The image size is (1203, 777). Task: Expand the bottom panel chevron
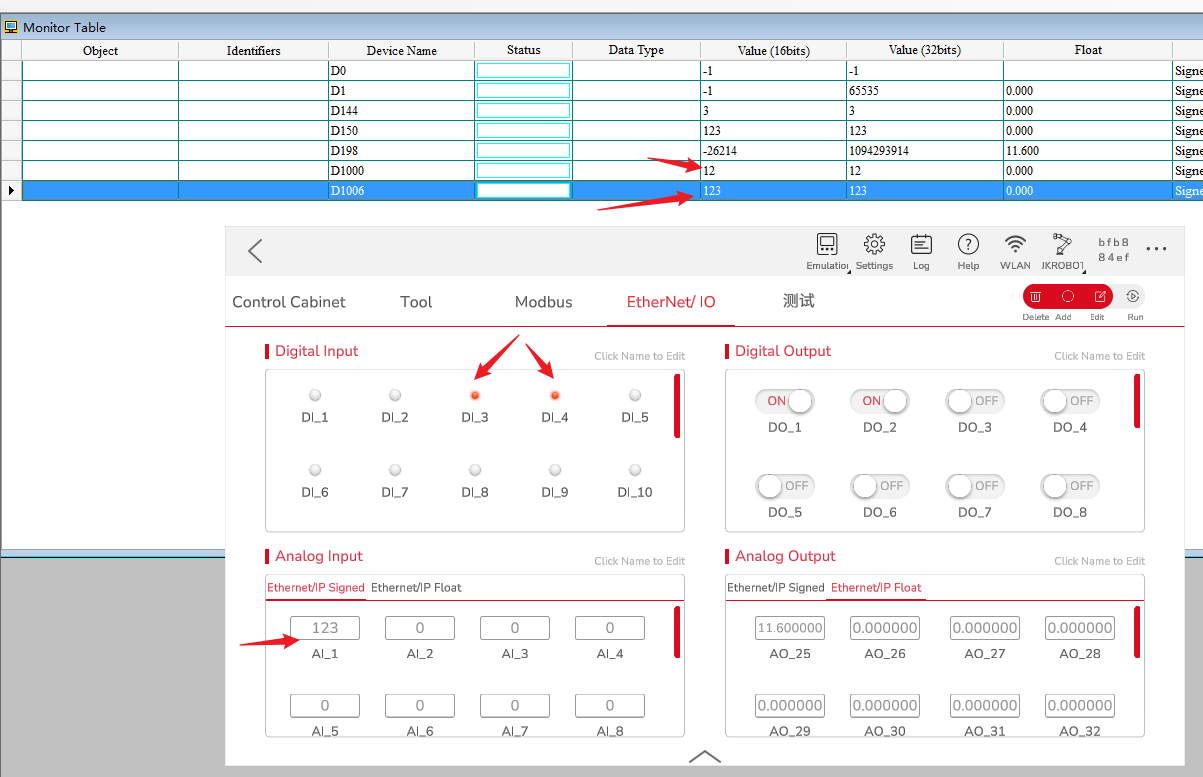tap(705, 756)
